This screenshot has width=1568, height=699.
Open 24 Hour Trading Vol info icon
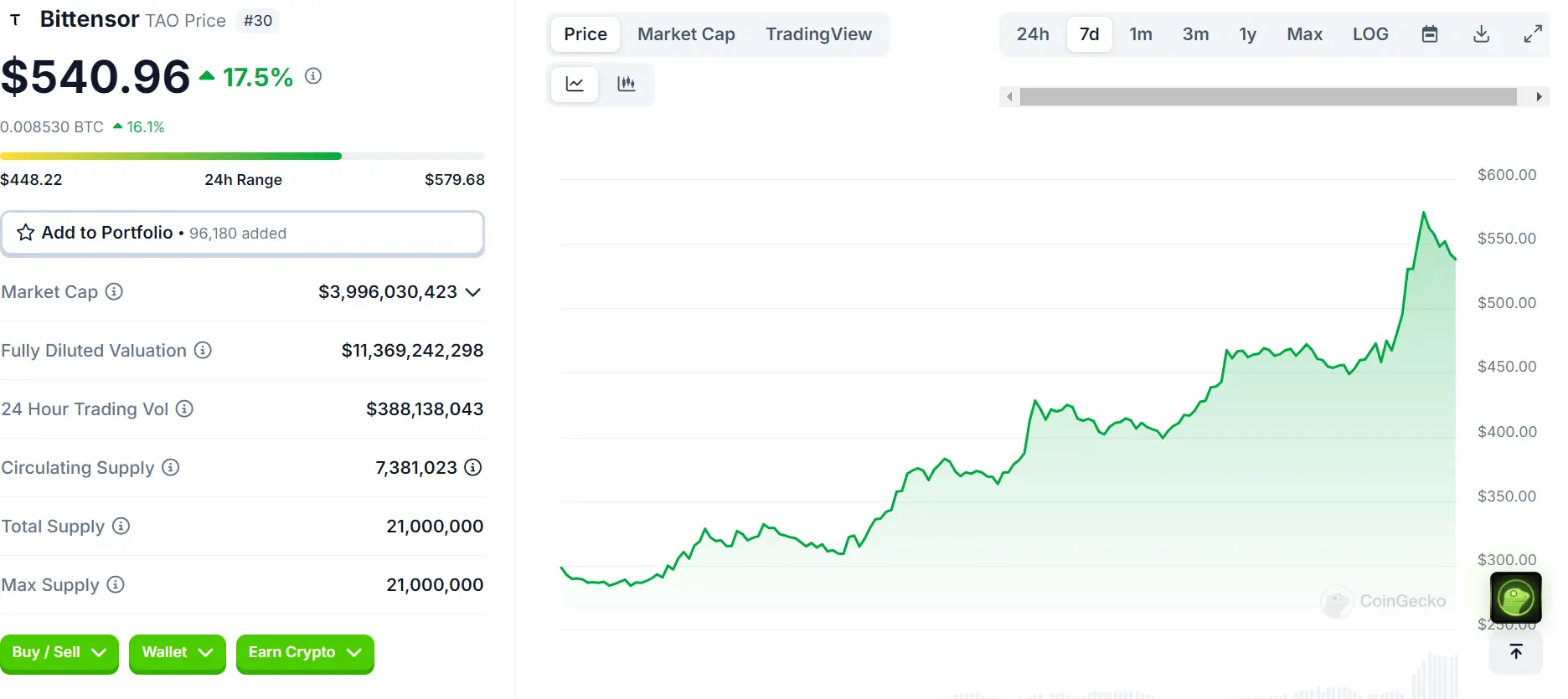tap(184, 409)
